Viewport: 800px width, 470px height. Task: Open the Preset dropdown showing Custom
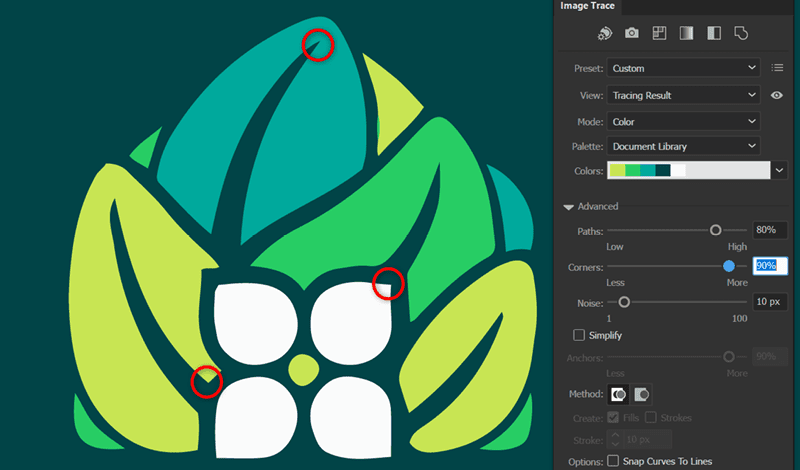pyautogui.click(x=683, y=68)
